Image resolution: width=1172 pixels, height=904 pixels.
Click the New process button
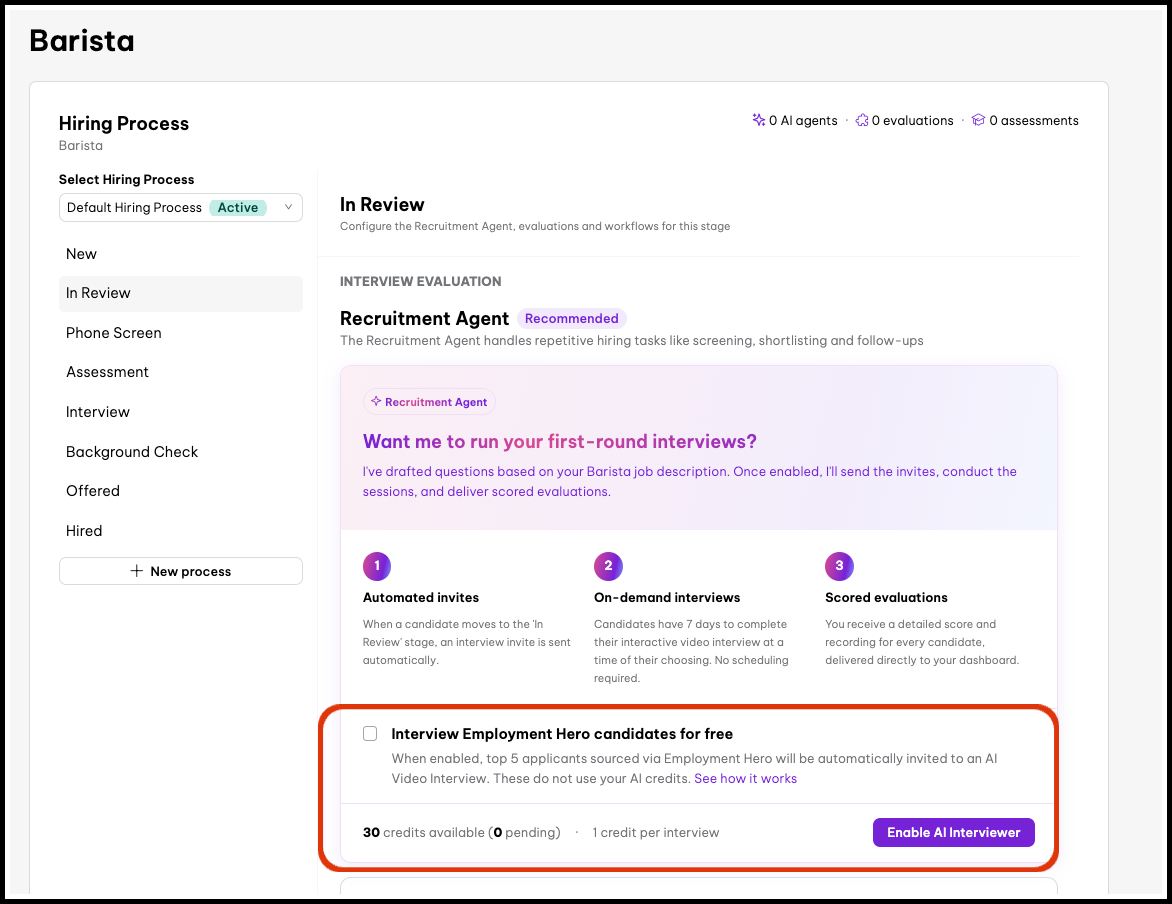181,571
